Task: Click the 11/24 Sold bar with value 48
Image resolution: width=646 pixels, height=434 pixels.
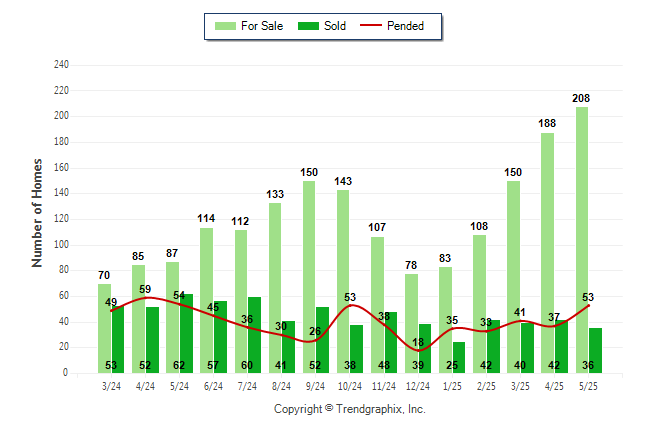Action: pos(391,343)
